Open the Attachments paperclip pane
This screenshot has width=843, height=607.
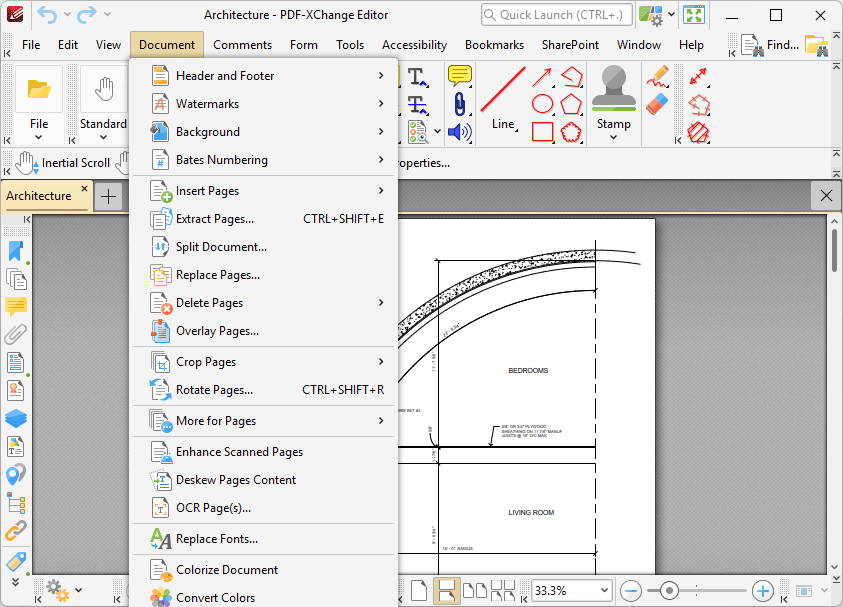tap(16, 334)
